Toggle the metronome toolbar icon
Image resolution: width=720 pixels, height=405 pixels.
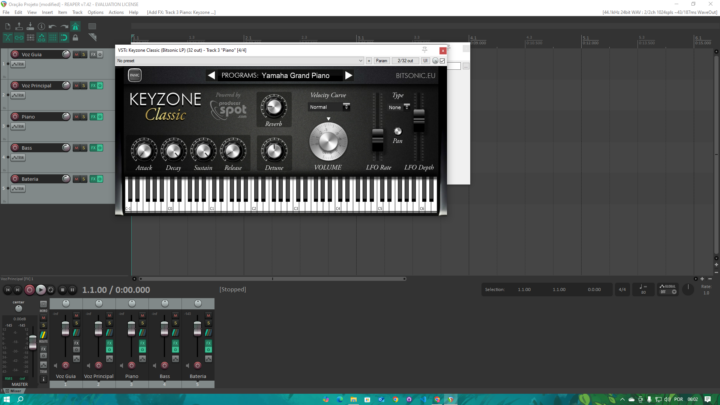[x=75, y=27]
